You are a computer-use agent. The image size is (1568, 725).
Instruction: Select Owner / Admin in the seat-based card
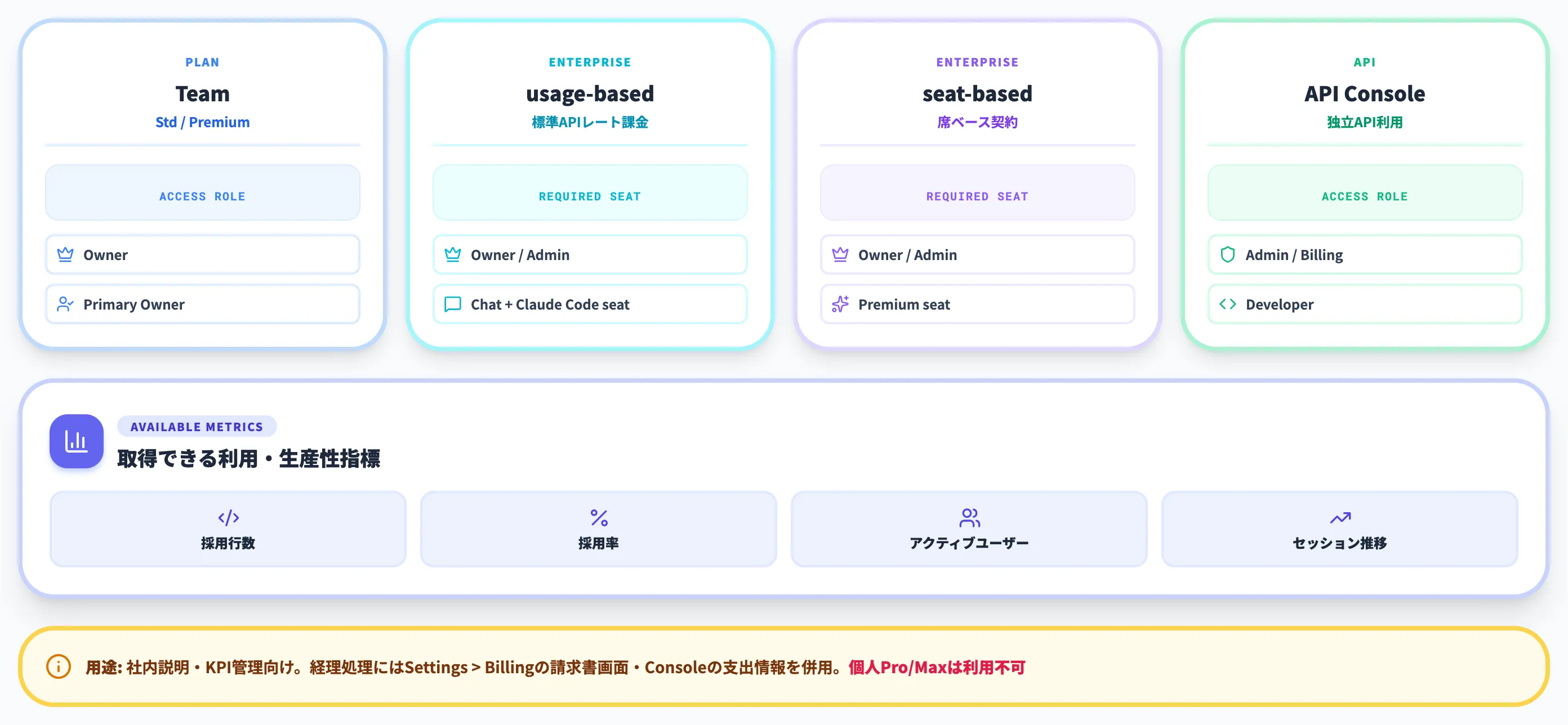pos(978,254)
